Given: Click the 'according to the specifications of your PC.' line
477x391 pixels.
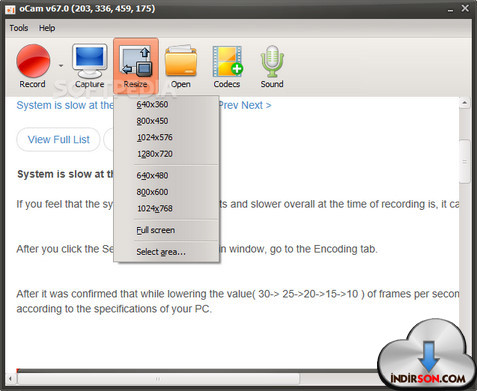Looking at the screenshot, I should 114,309.
